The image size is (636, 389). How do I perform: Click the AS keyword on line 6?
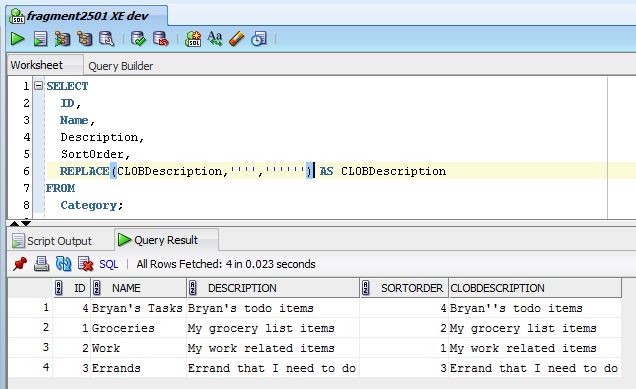point(327,171)
